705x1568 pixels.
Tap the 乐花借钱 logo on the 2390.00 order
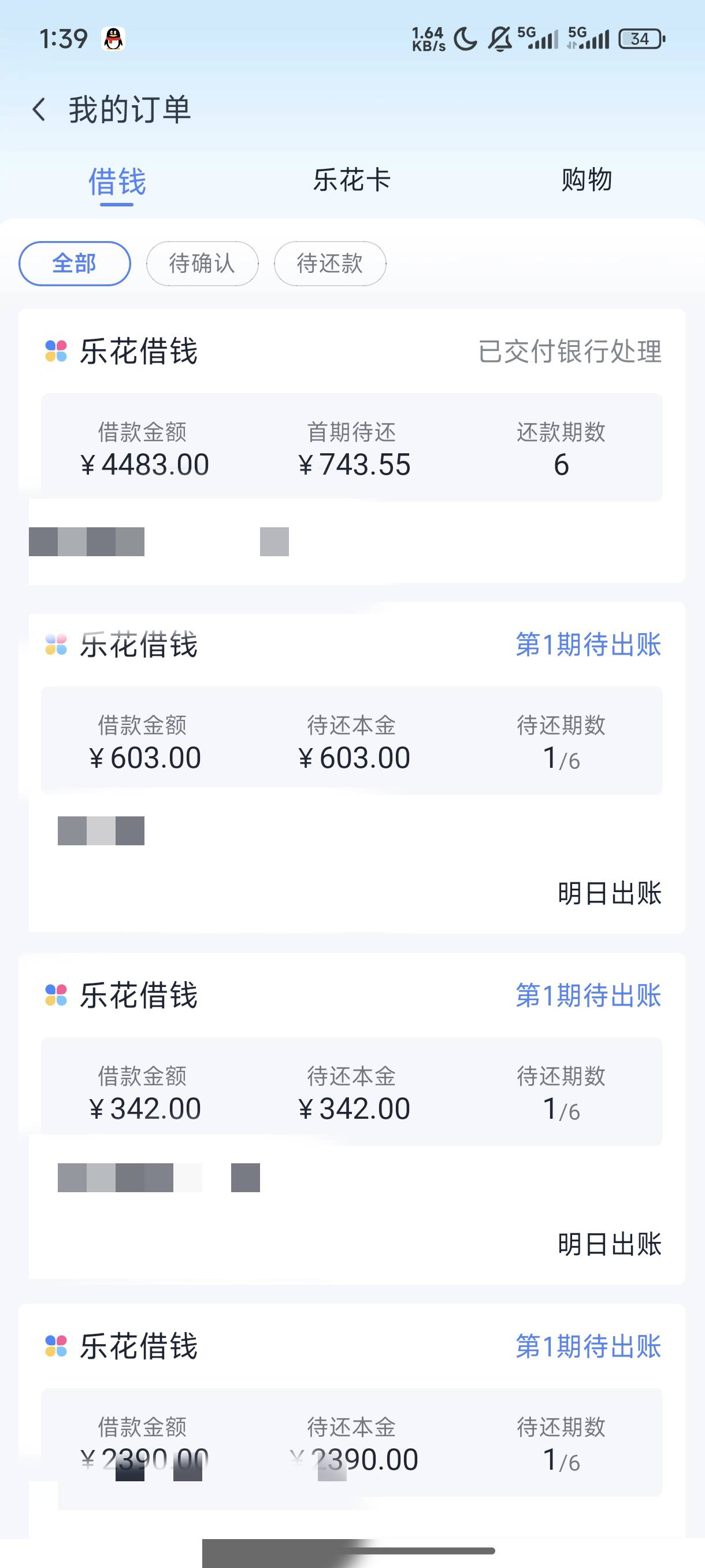[56, 1346]
